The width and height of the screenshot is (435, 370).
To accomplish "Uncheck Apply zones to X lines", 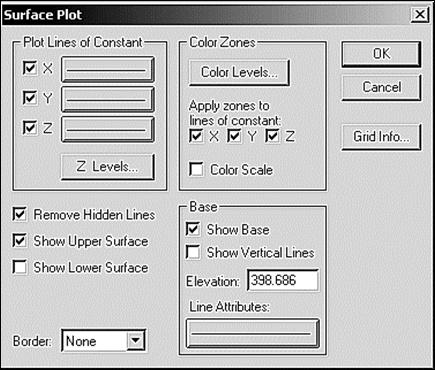I will pos(196,136).
